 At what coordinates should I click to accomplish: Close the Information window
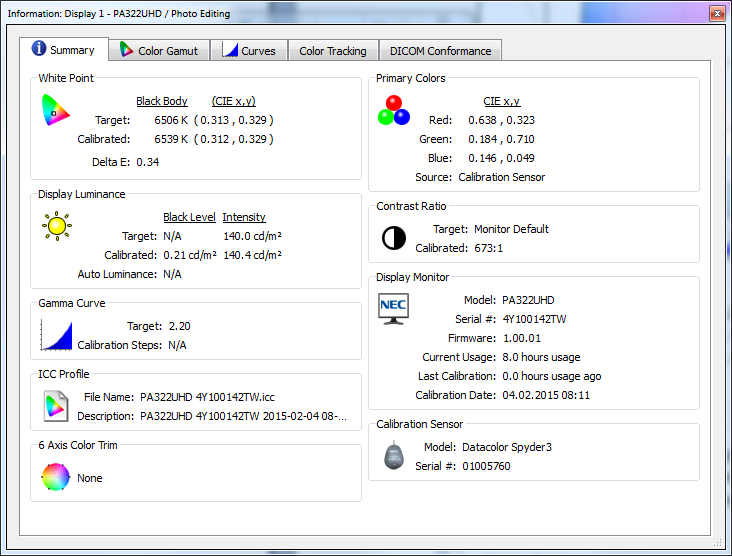716,13
